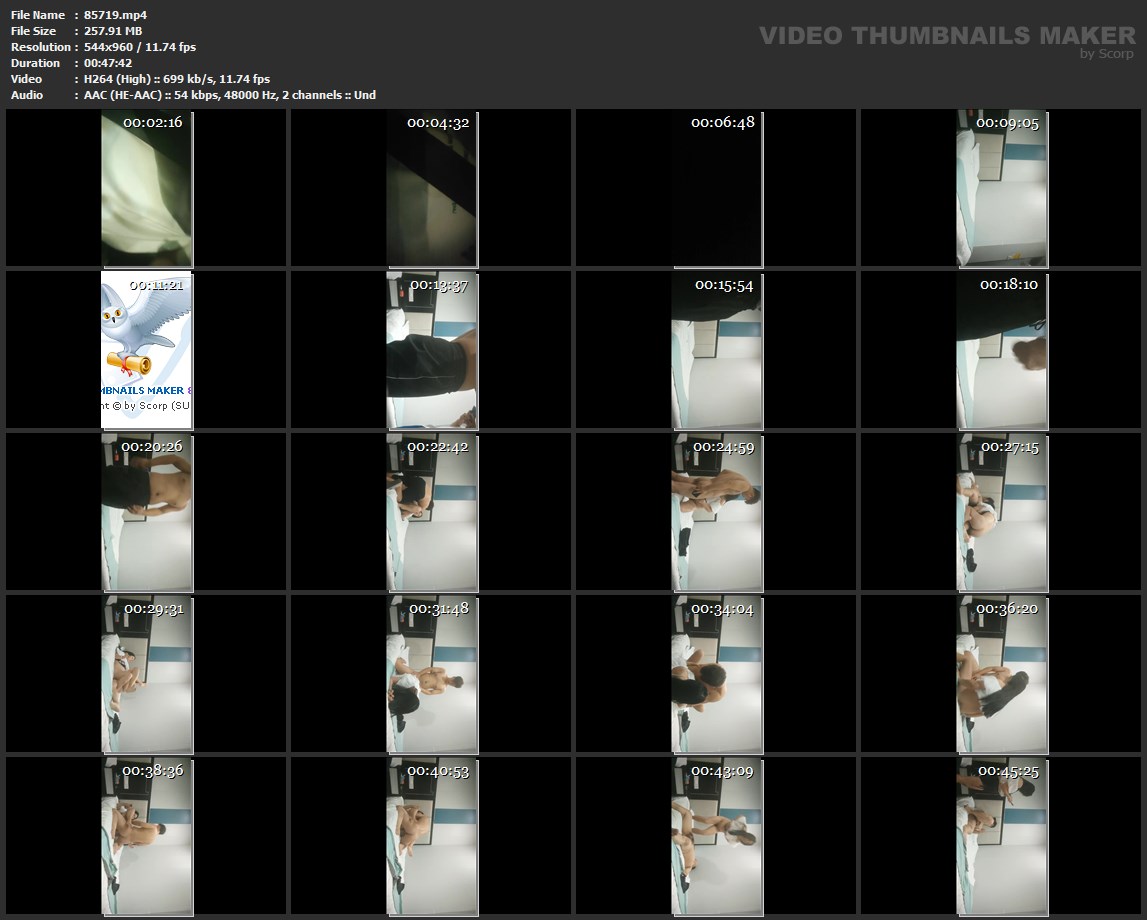This screenshot has height=920, width=1147.
Task: Select the Duration value 00:47:42
Action: (108, 63)
